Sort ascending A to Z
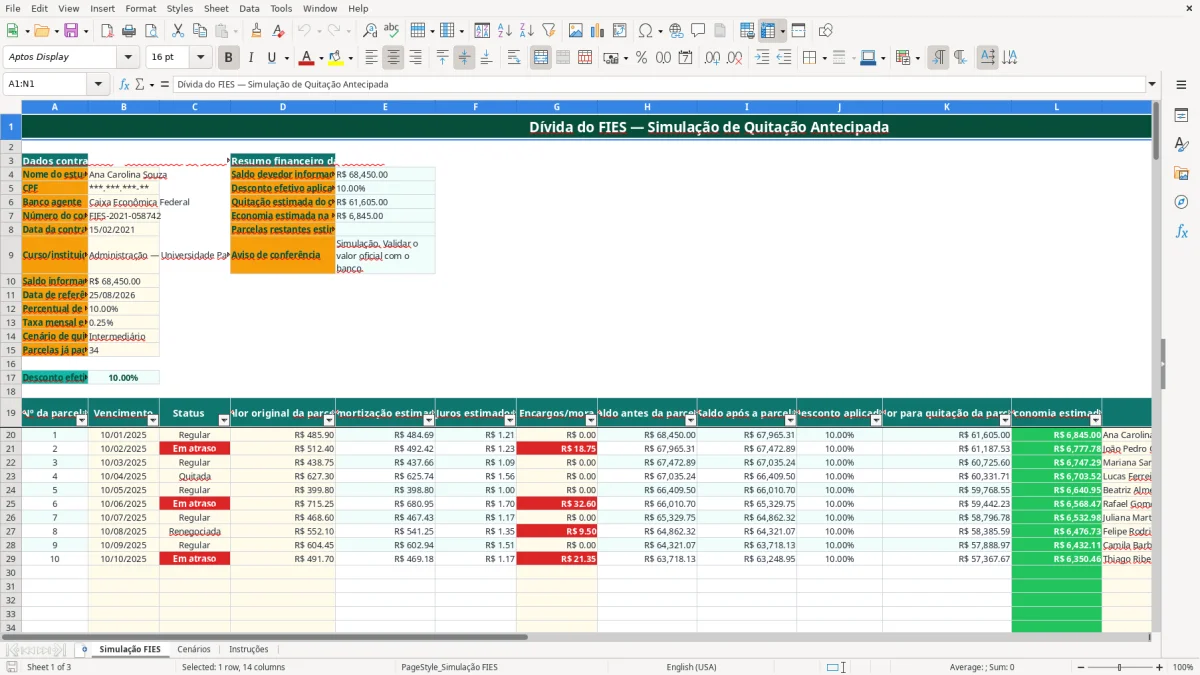This screenshot has height=675, width=1200. (x=504, y=31)
